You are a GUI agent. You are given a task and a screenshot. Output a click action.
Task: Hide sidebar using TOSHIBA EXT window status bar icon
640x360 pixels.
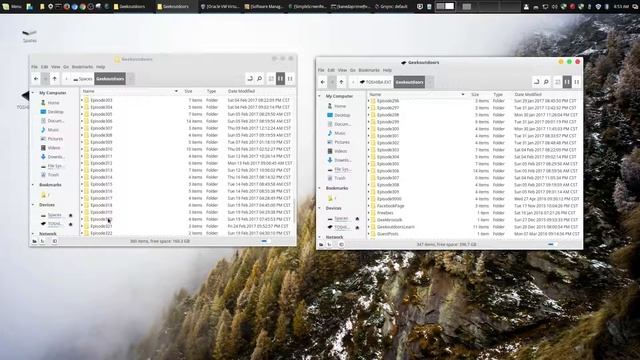click(341, 244)
